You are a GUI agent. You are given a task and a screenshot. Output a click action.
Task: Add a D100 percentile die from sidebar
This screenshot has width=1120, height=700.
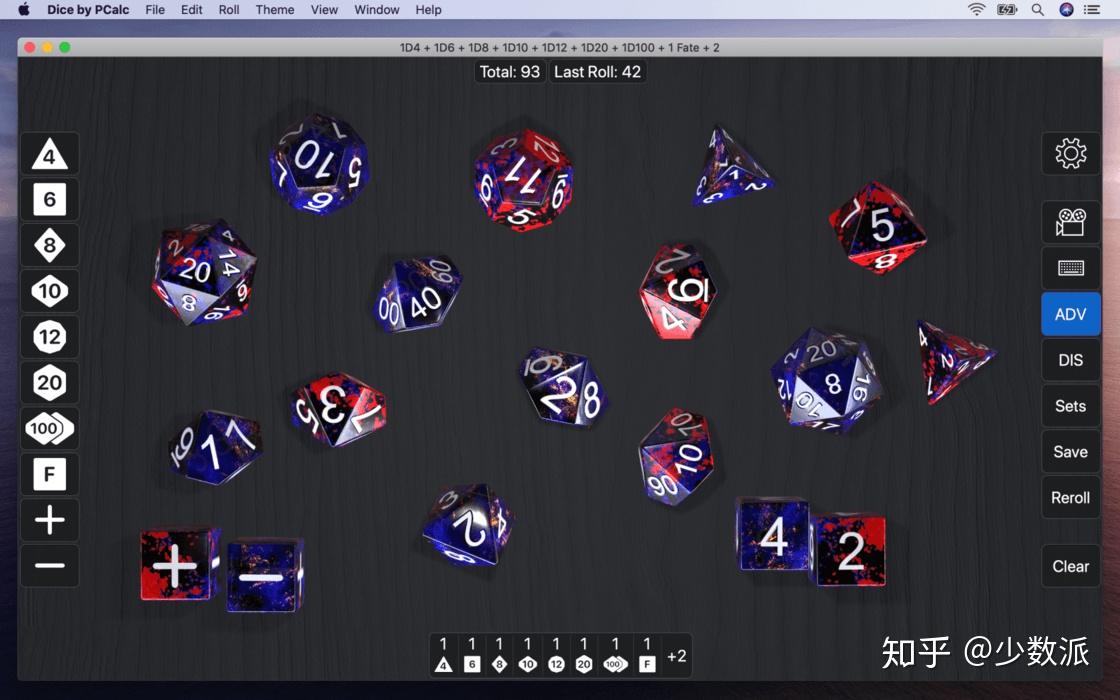[x=49, y=428]
